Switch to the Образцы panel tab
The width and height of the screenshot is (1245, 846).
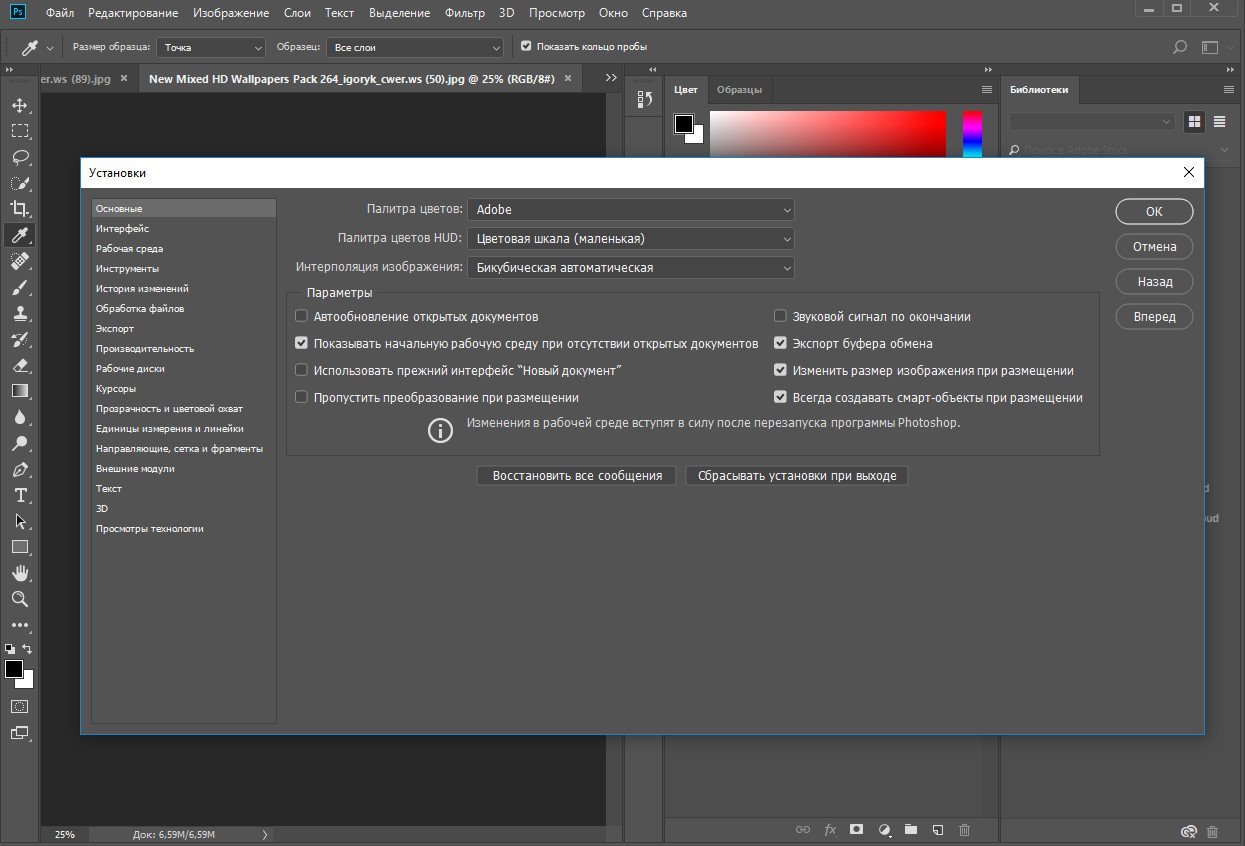739,89
